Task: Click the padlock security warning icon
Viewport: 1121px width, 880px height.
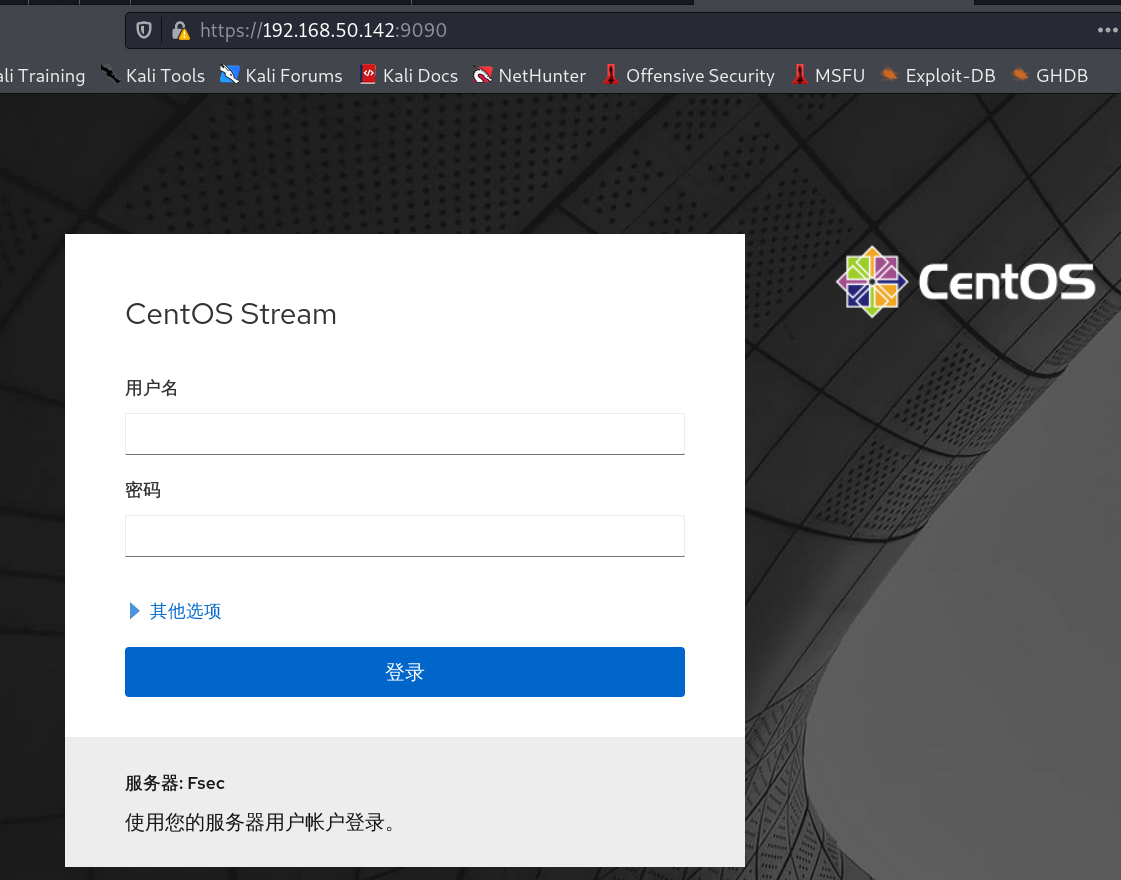Action: coord(180,30)
